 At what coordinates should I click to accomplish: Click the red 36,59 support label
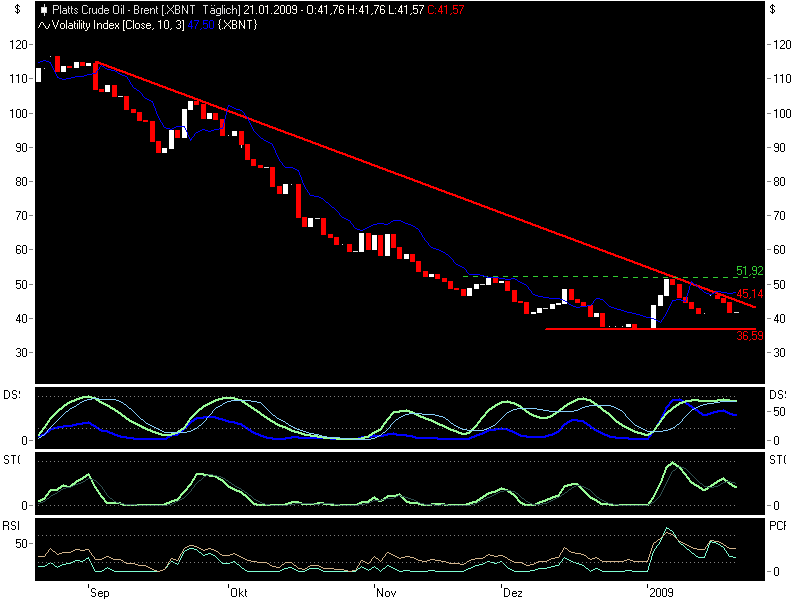749,336
